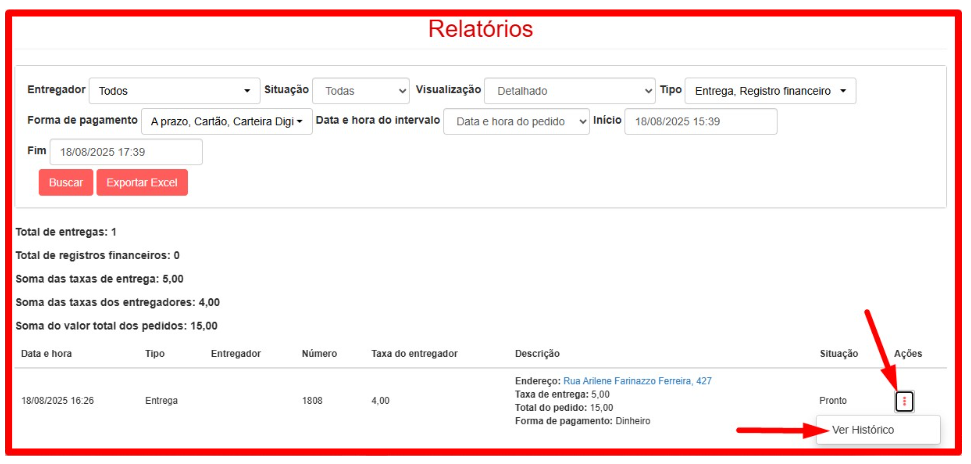Expand the Situação dropdown
Image resolution: width=971 pixels, height=464 pixels.
(x=361, y=91)
